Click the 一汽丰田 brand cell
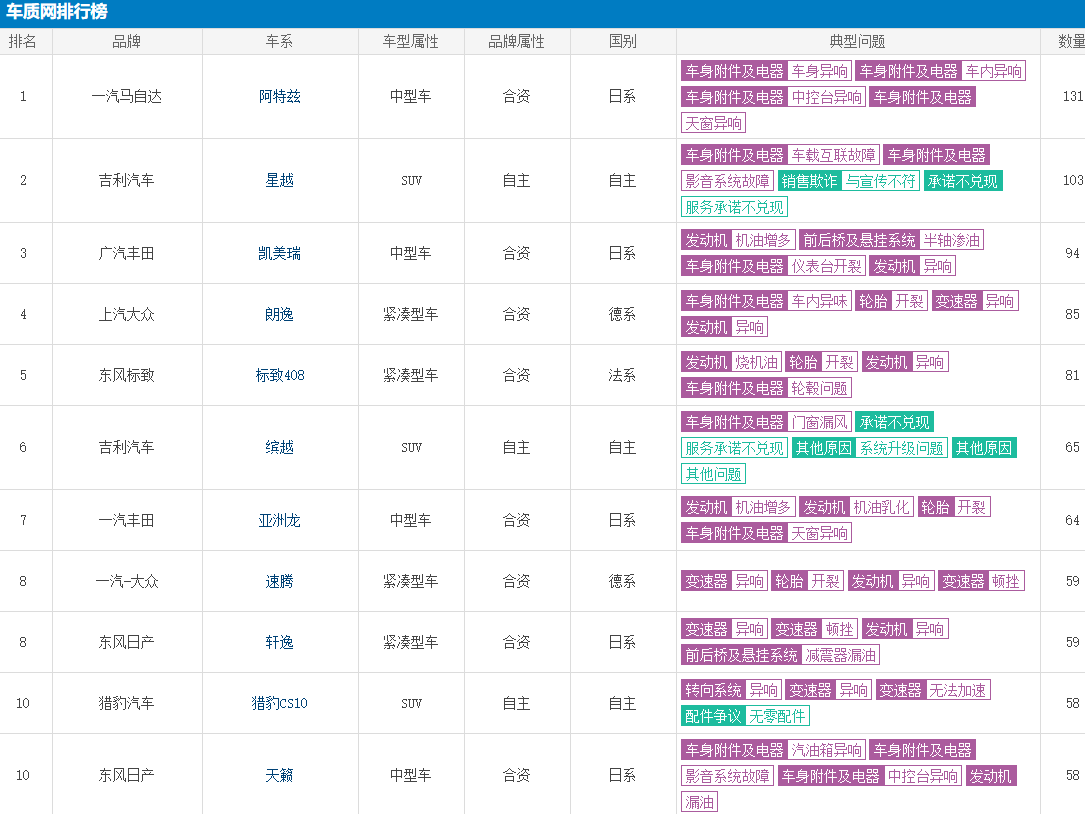Viewport: 1085px width, 814px height. [127, 520]
